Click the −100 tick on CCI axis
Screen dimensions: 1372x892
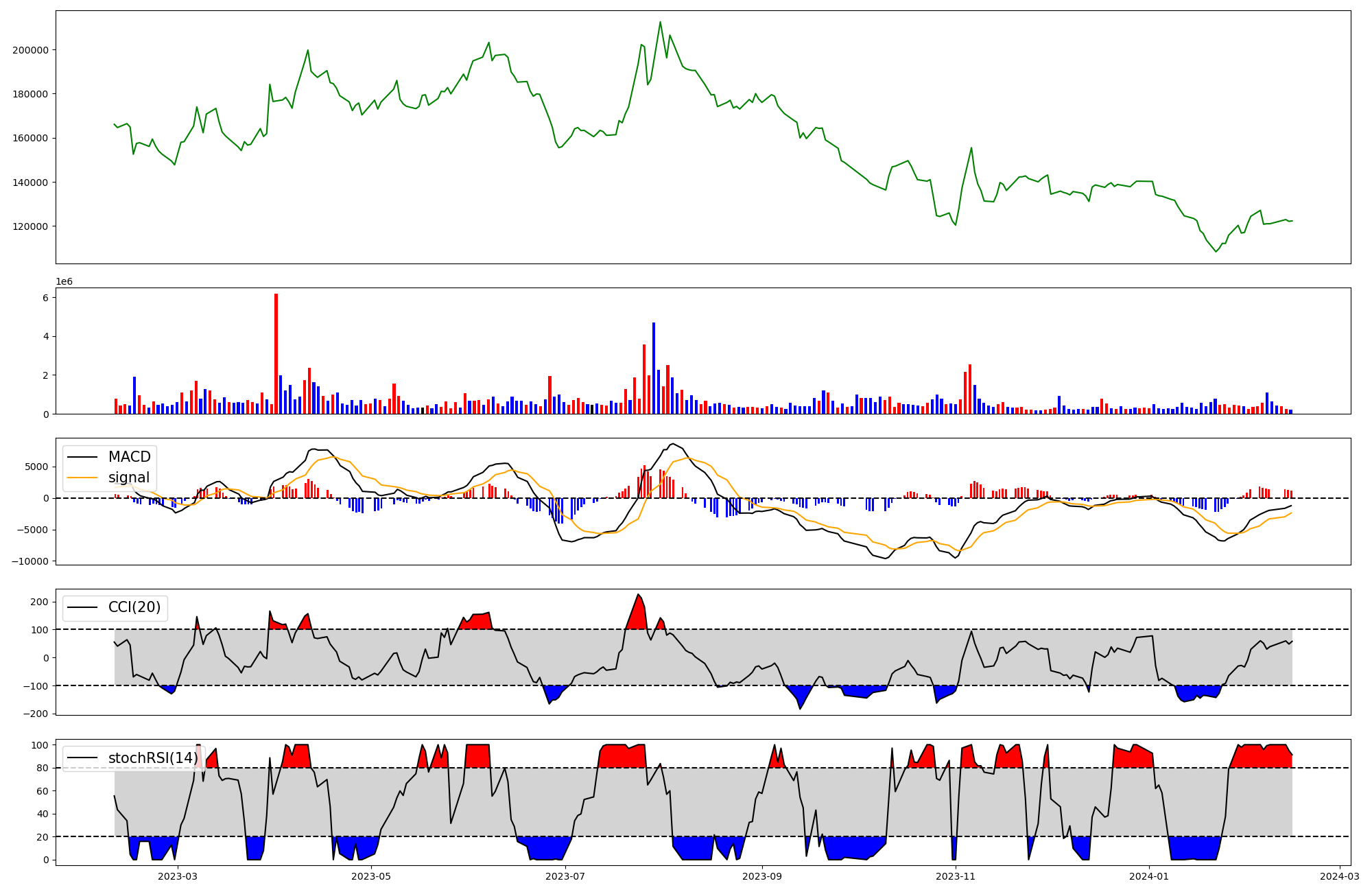tap(36, 685)
